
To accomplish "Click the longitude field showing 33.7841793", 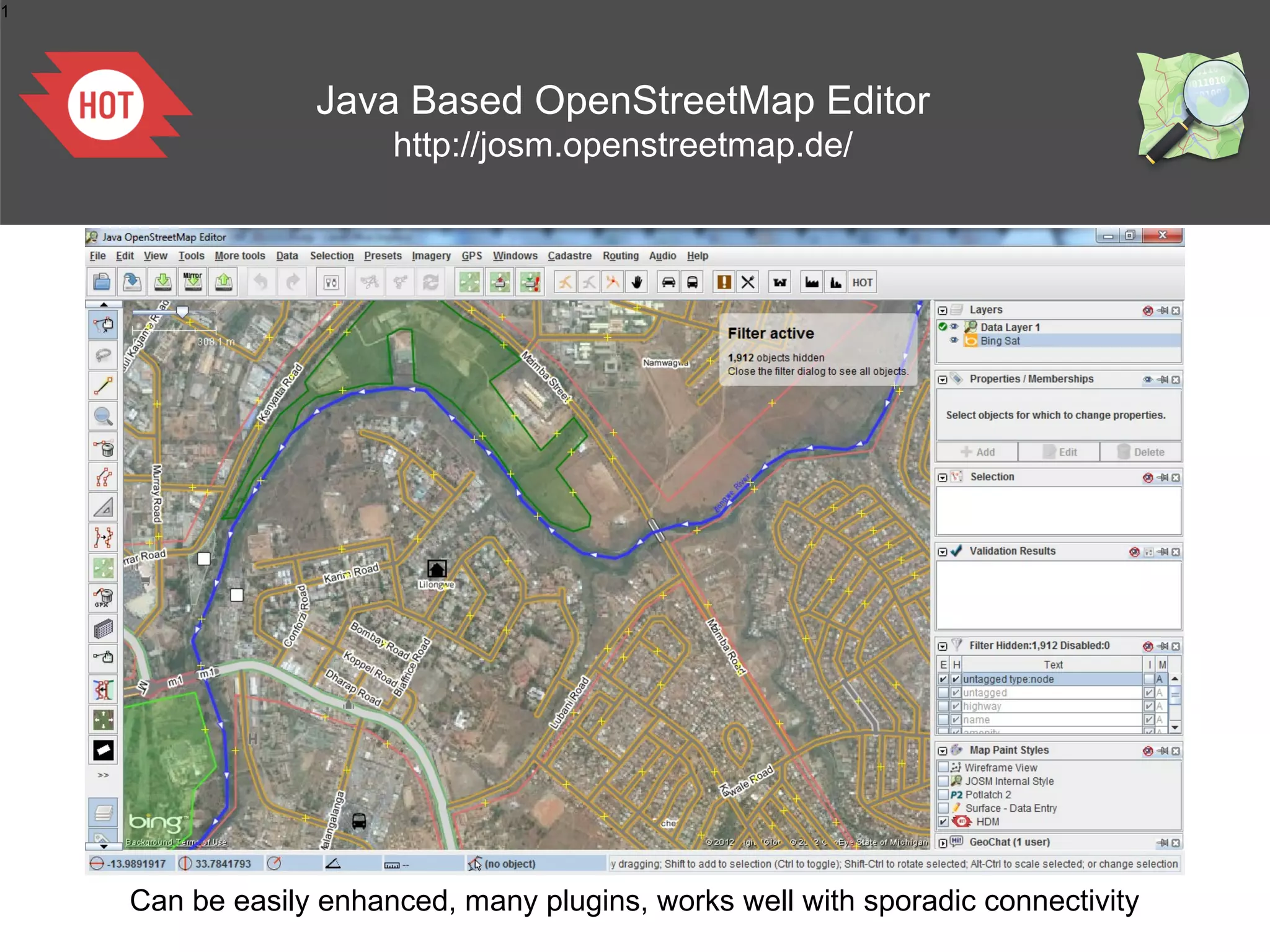I will pos(219,863).
